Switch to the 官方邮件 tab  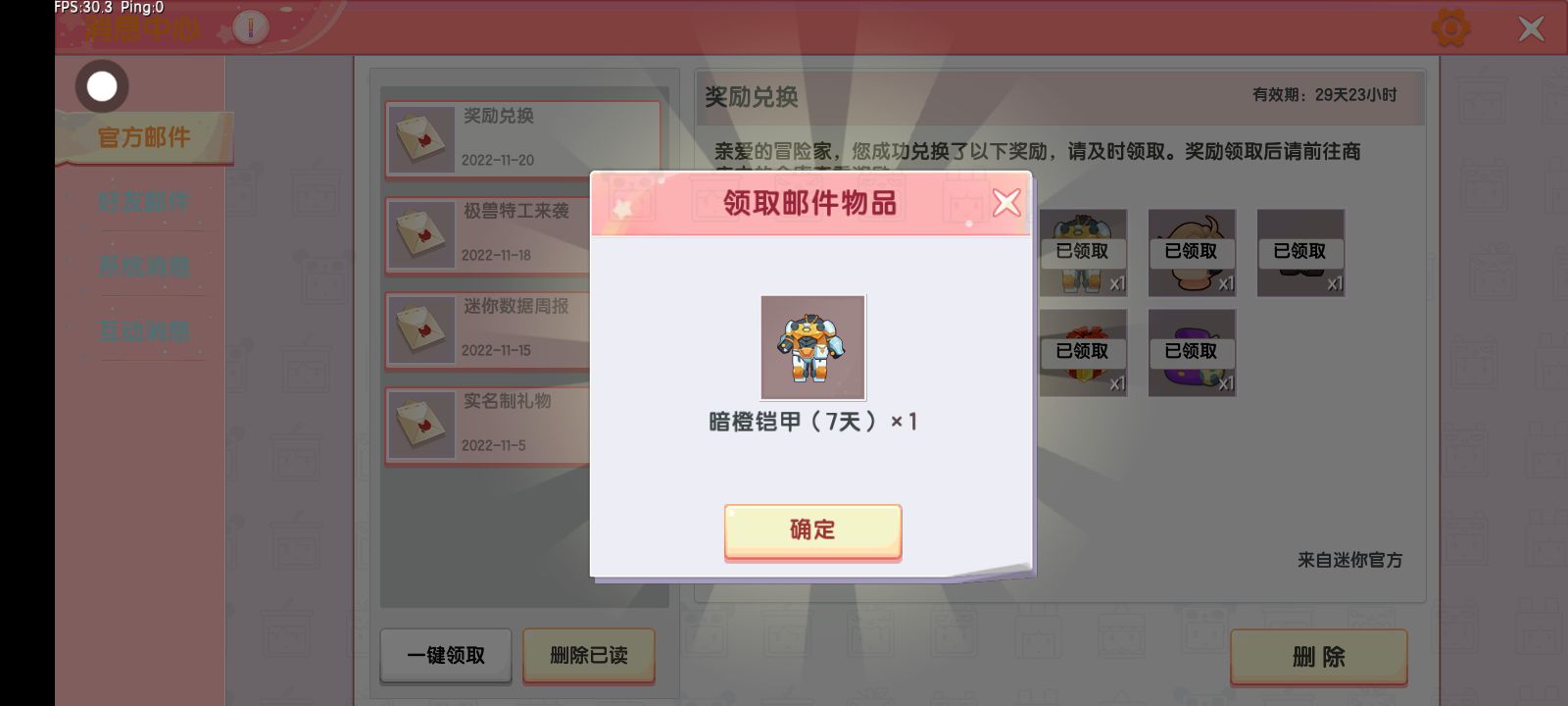(144, 137)
